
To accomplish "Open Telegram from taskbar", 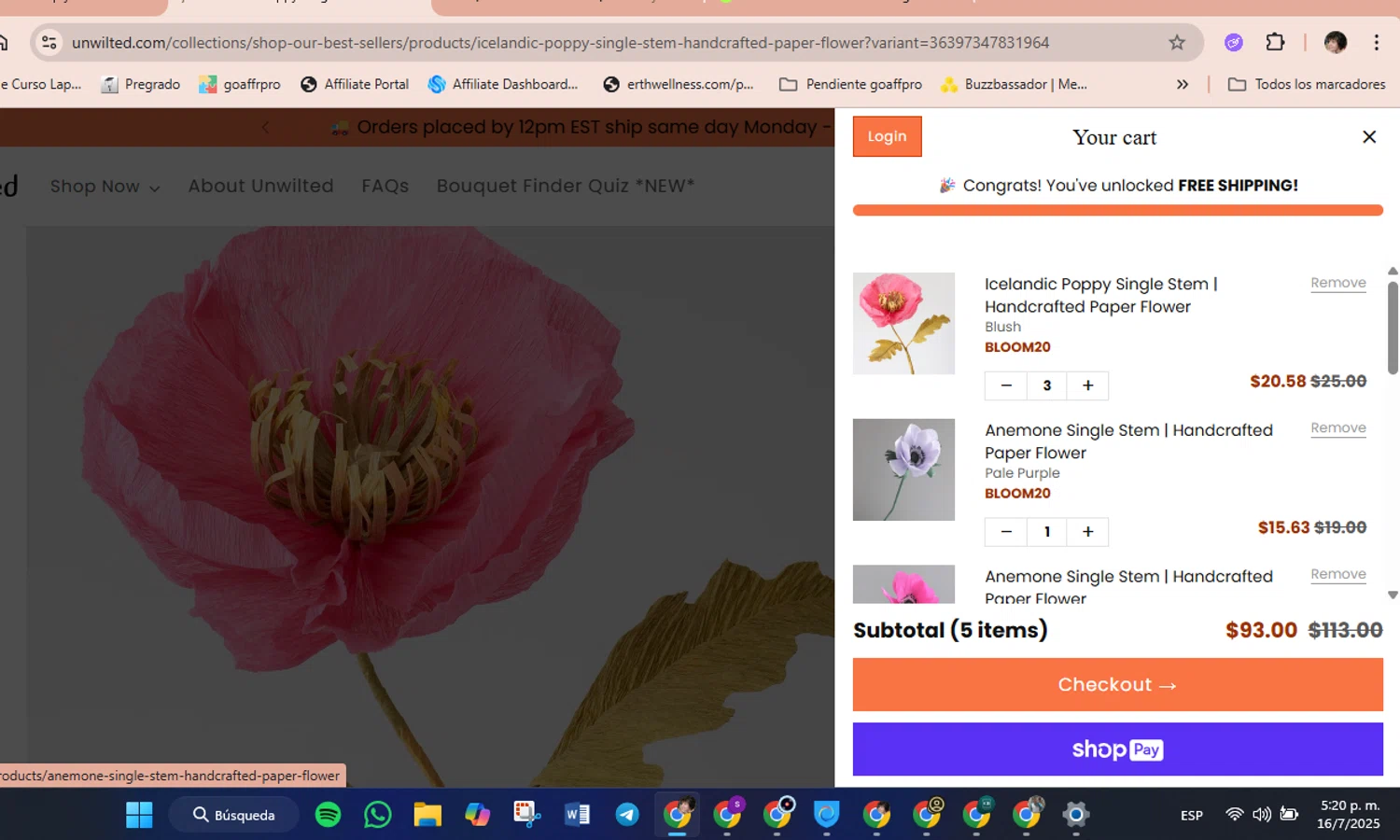I will click(627, 815).
